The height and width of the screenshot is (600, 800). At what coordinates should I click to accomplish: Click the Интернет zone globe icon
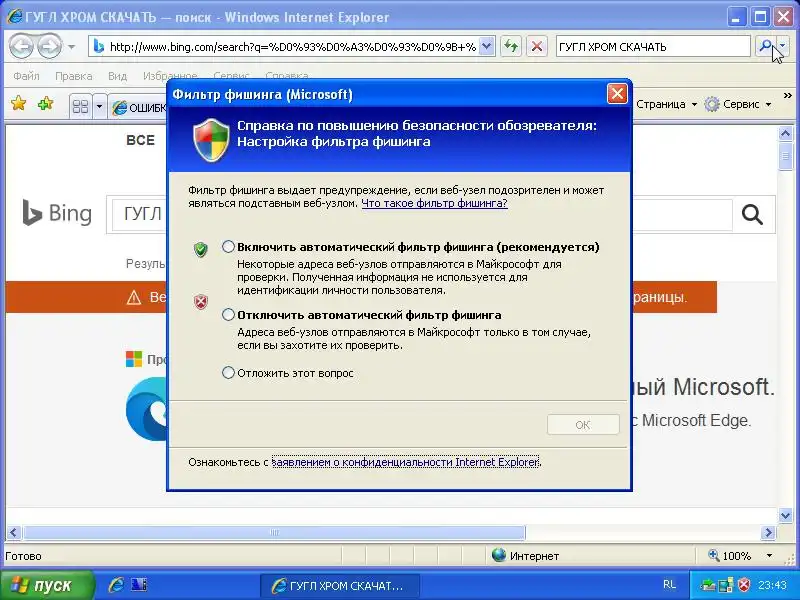pyautogui.click(x=498, y=555)
